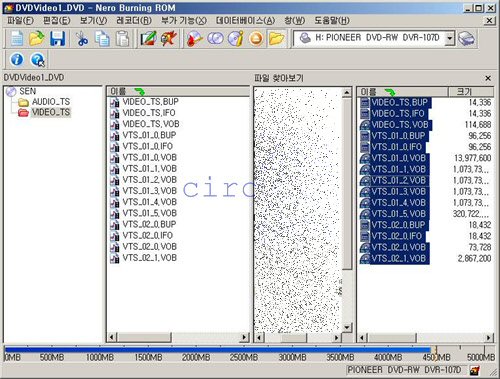This screenshot has width=500, height=379.
Task: Select VTS_02_1.VOB in file browser list
Action: (399, 258)
